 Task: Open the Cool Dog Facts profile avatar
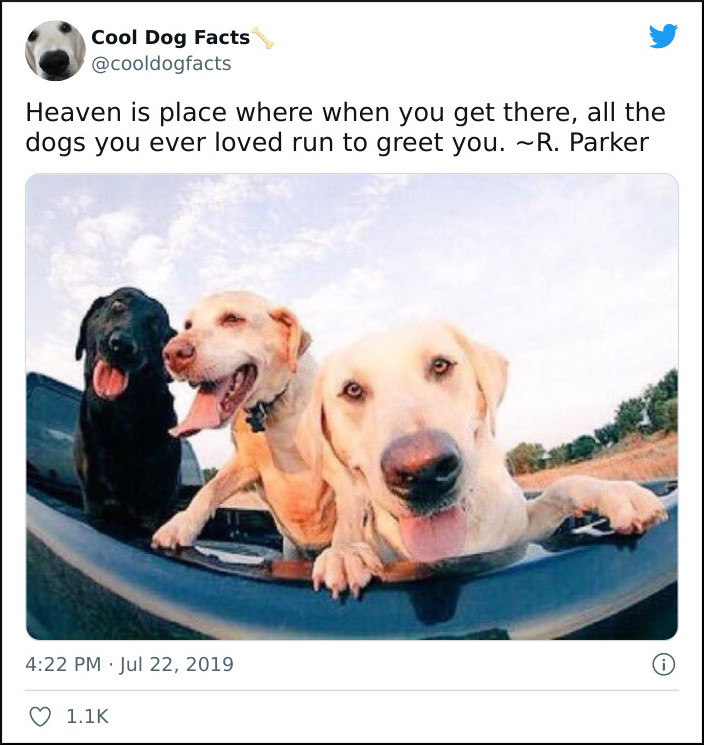(x=55, y=50)
